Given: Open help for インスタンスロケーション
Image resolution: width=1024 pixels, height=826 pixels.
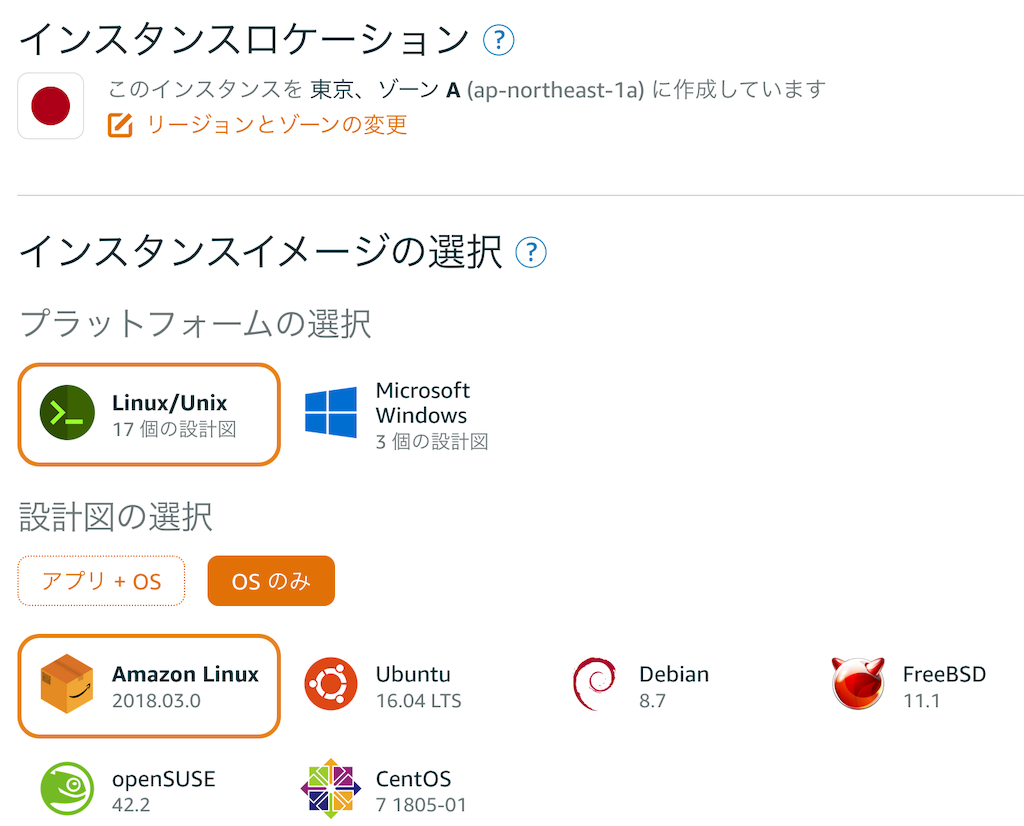Looking at the screenshot, I should tap(498, 40).
